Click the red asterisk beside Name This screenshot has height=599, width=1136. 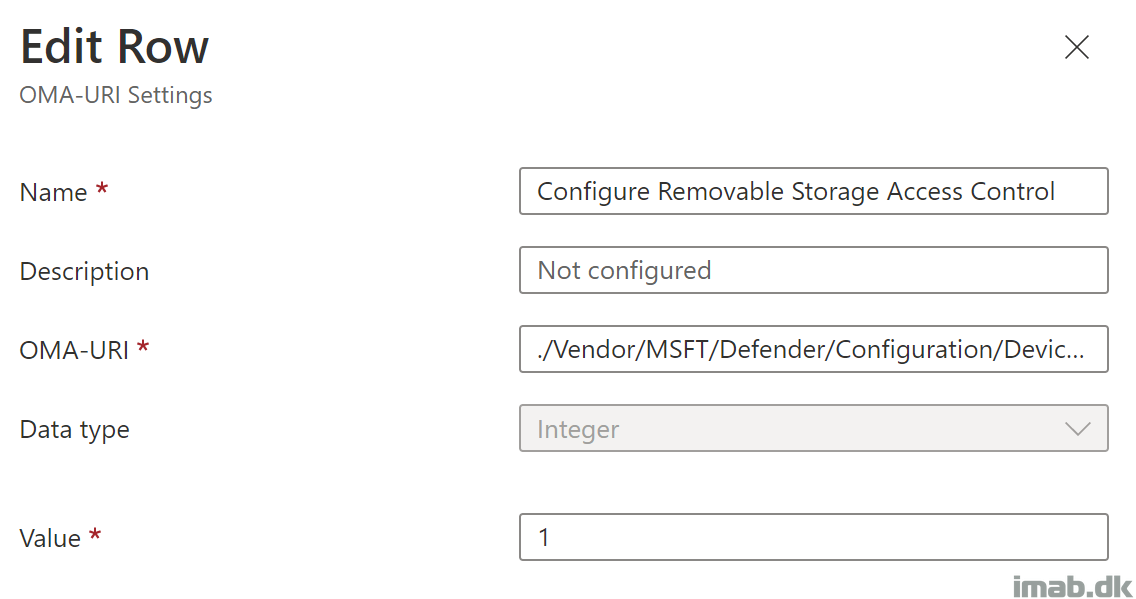pos(102,188)
